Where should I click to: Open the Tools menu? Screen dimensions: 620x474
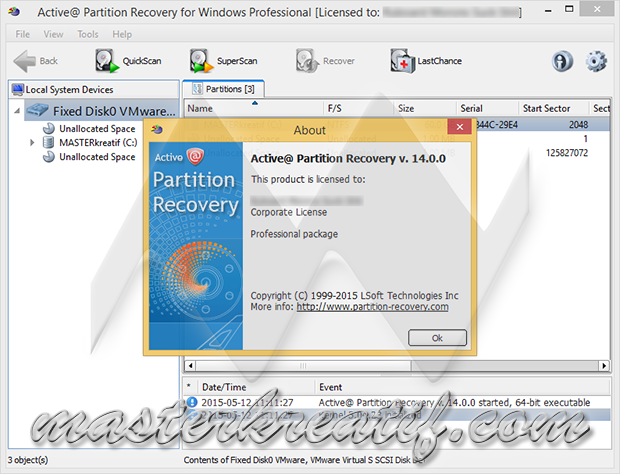point(88,34)
